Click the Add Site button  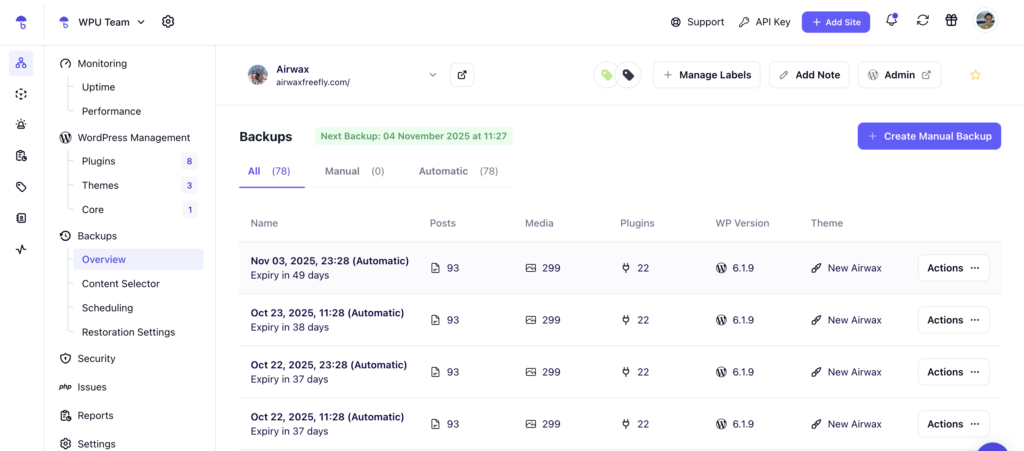coord(835,22)
